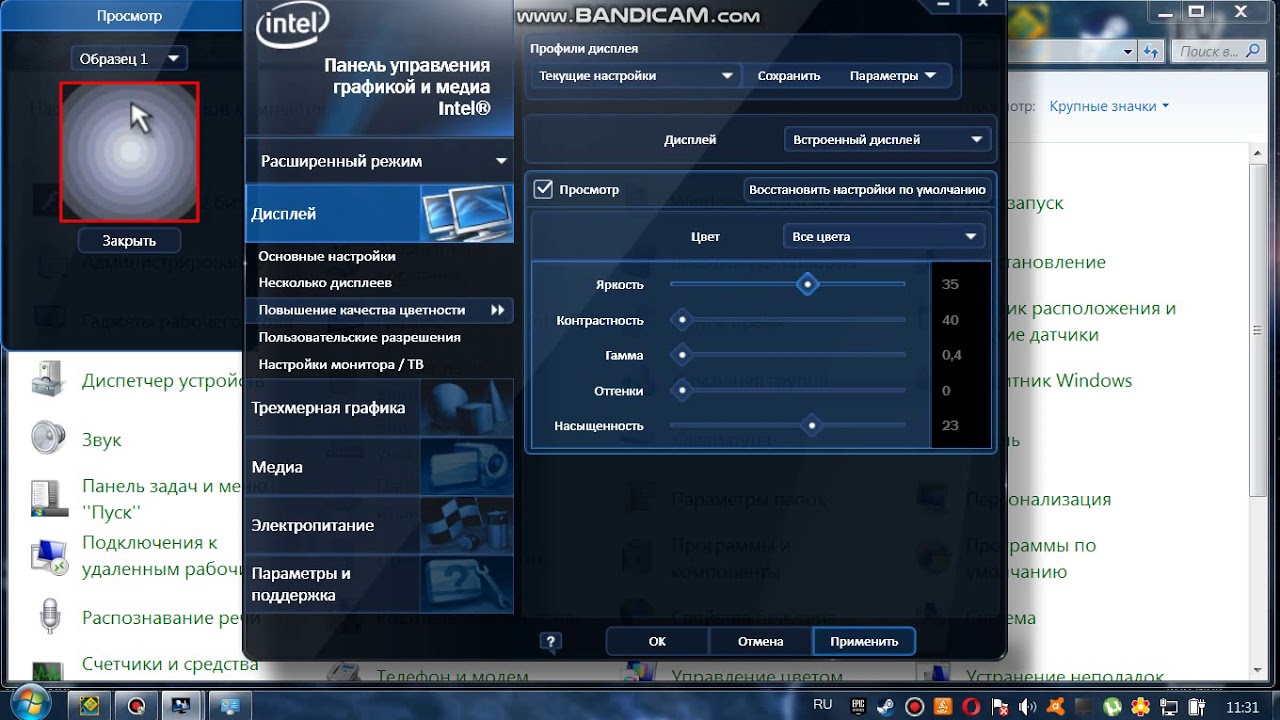Image resolution: width=1280 pixels, height=720 pixels.
Task: Click the gradient circle preview thumbnail
Action: (130, 151)
